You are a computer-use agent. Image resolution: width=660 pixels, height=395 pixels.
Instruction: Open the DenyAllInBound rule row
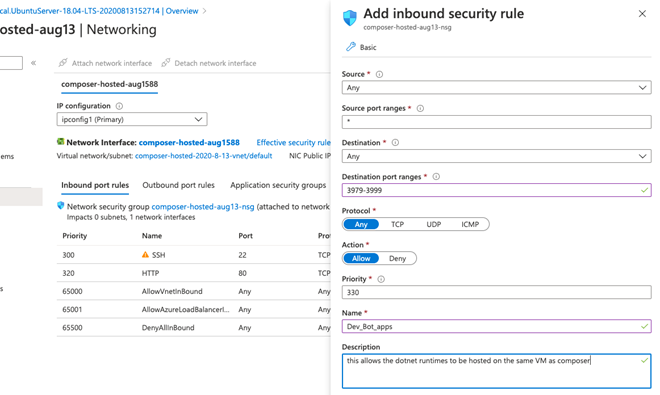click(x=194, y=327)
